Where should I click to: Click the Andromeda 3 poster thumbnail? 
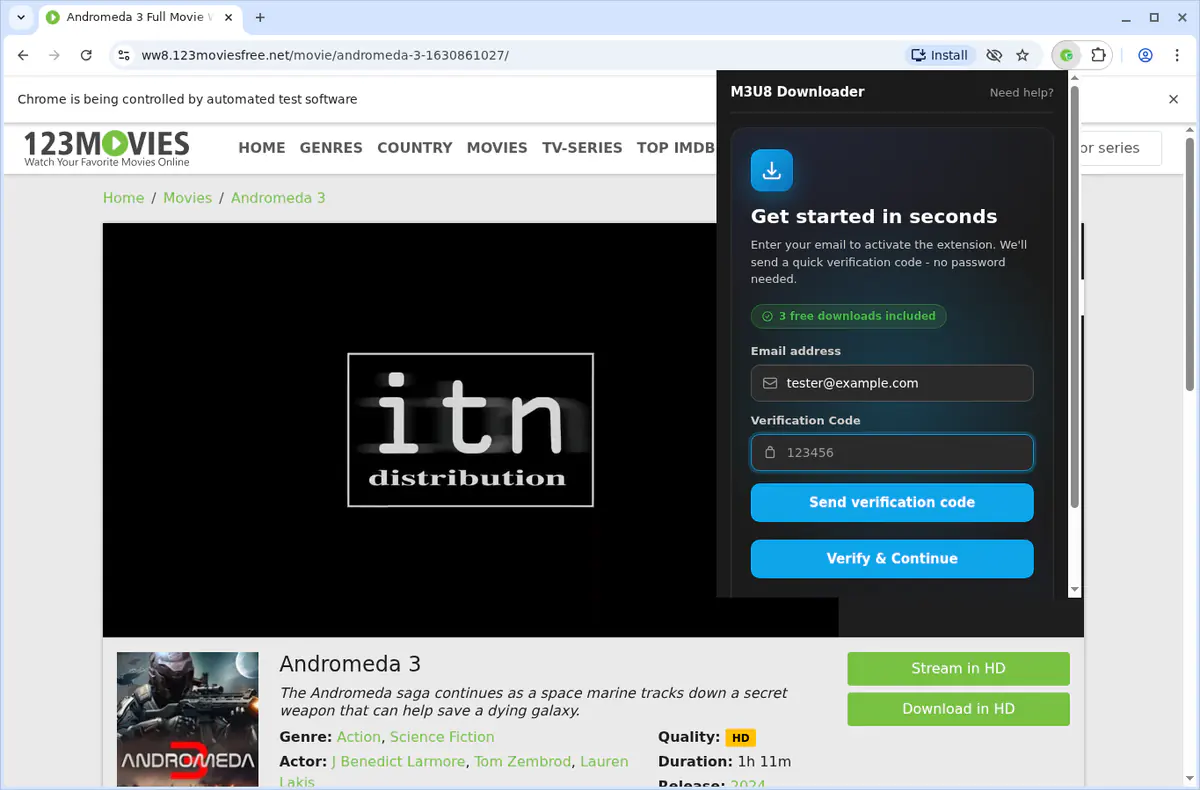(188, 719)
